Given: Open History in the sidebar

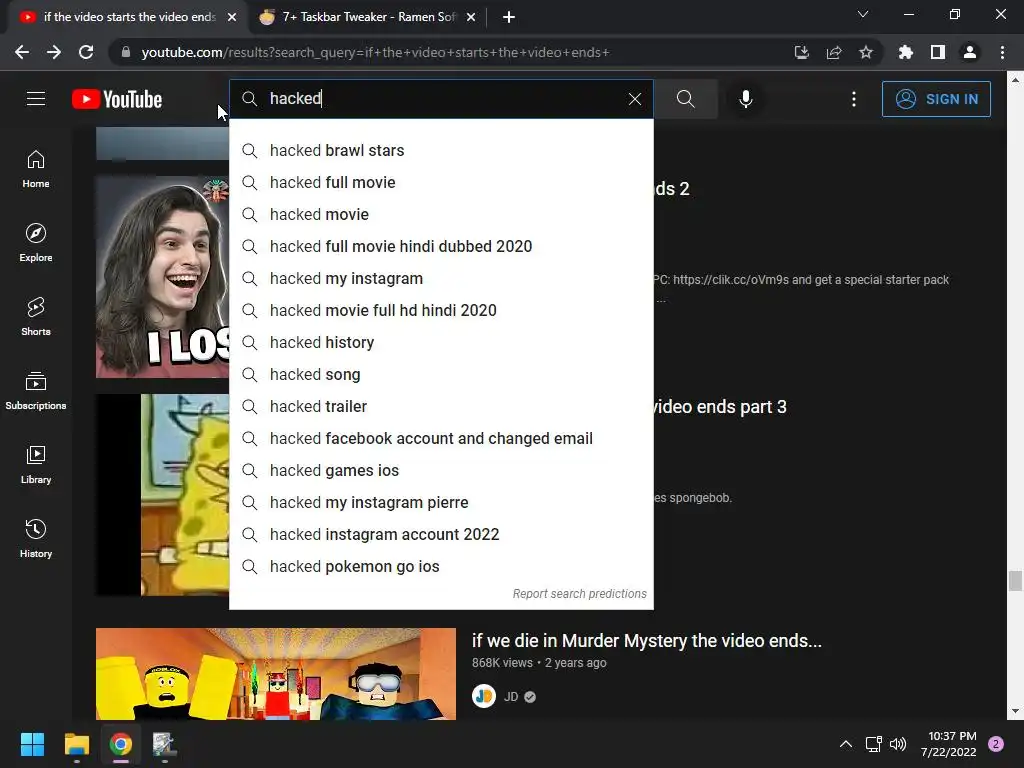Looking at the screenshot, I should (x=36, y=538).
